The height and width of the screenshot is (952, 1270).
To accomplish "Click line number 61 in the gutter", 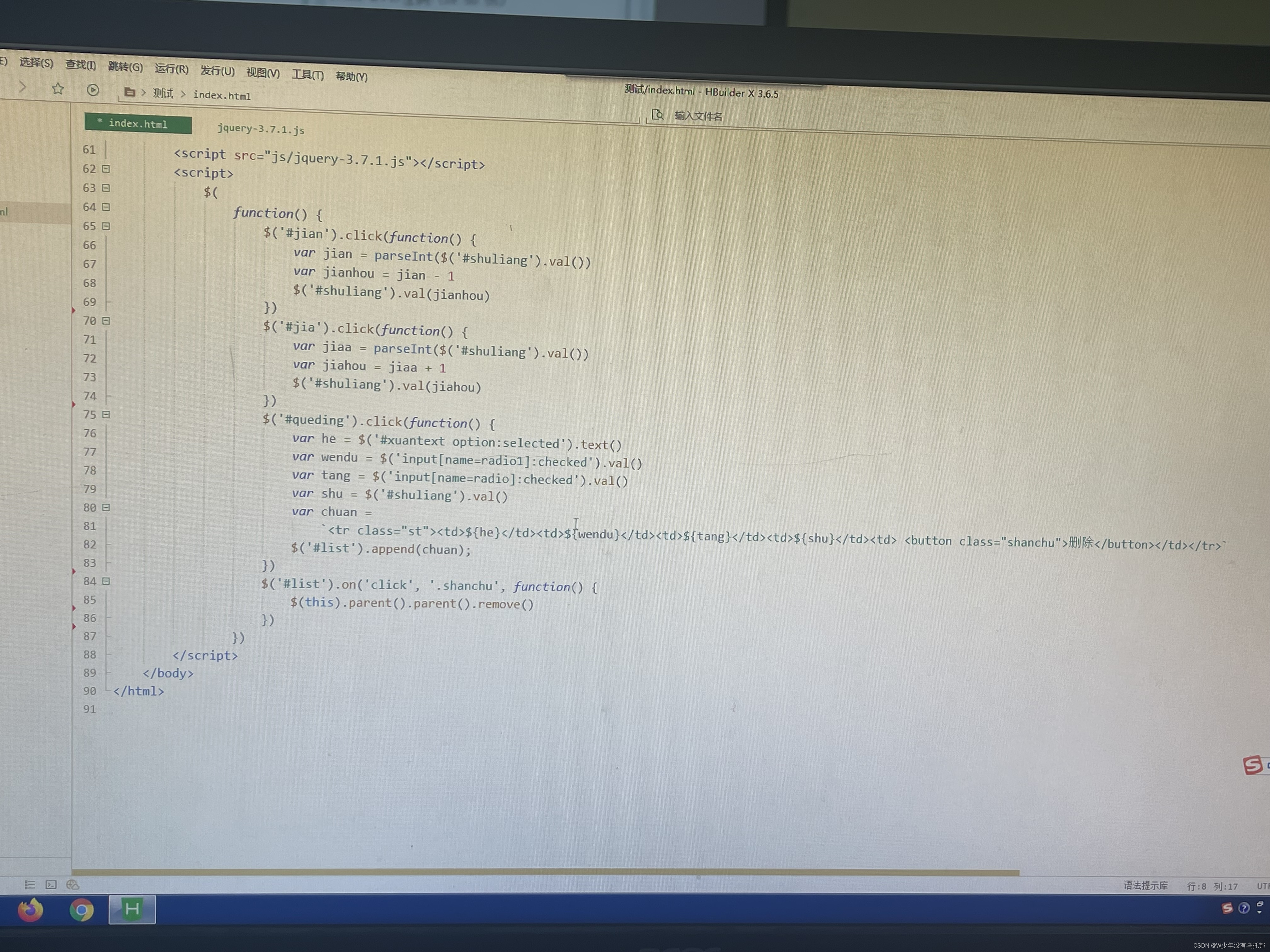I will (89, 149).
